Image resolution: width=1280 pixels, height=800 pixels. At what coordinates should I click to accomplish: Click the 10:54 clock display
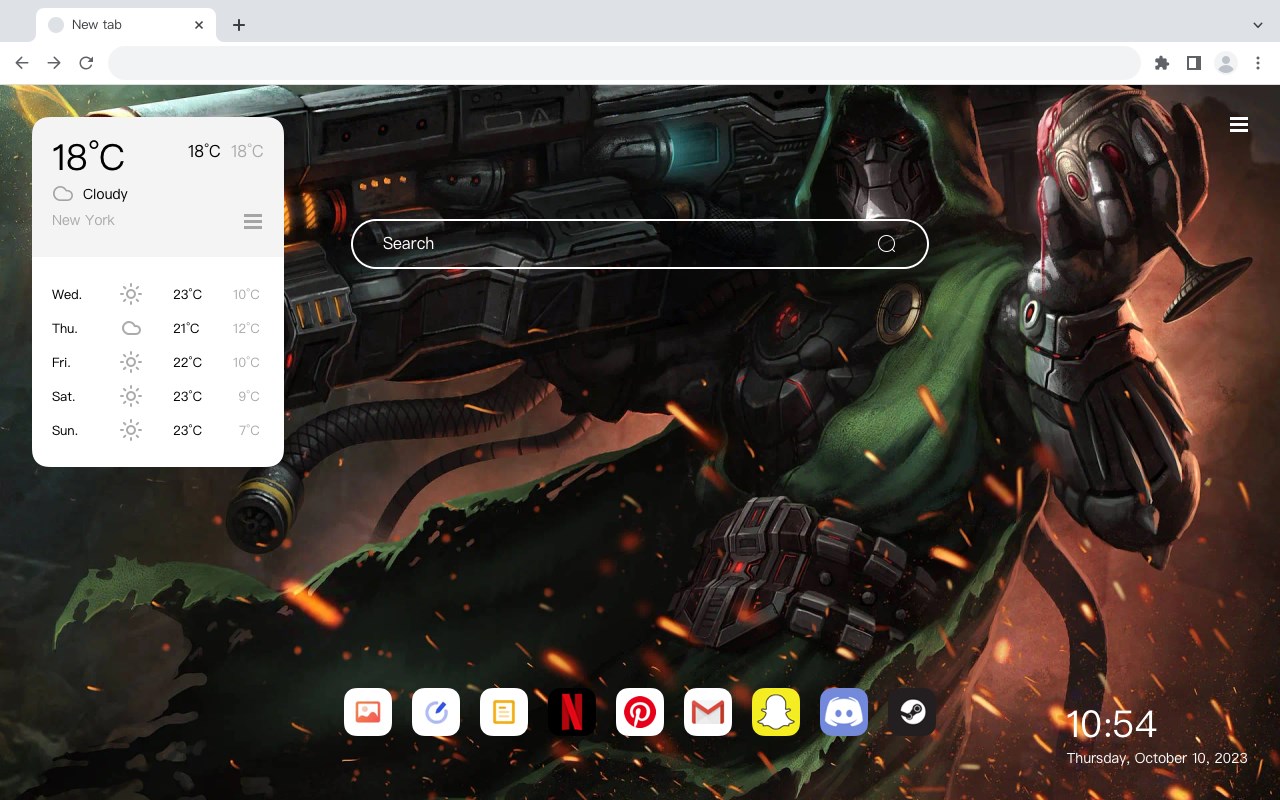click(x=1111, y=724)
